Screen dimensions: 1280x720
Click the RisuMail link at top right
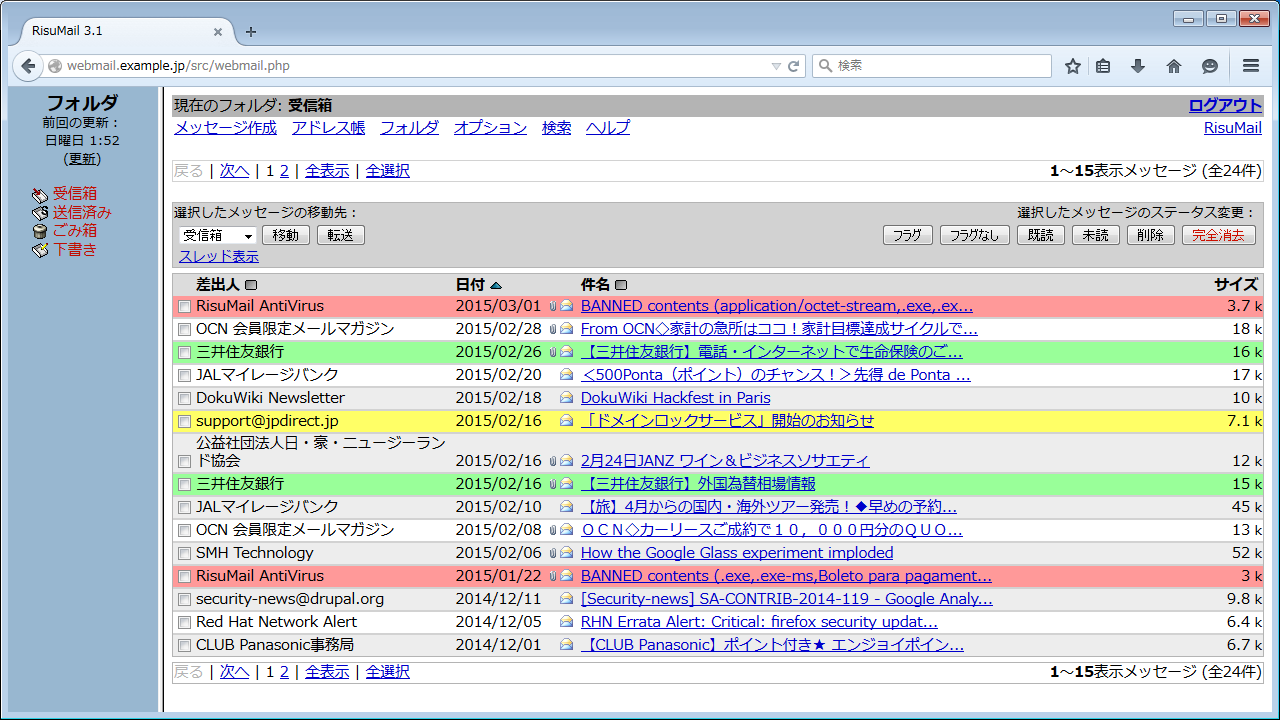(1233, 128)
